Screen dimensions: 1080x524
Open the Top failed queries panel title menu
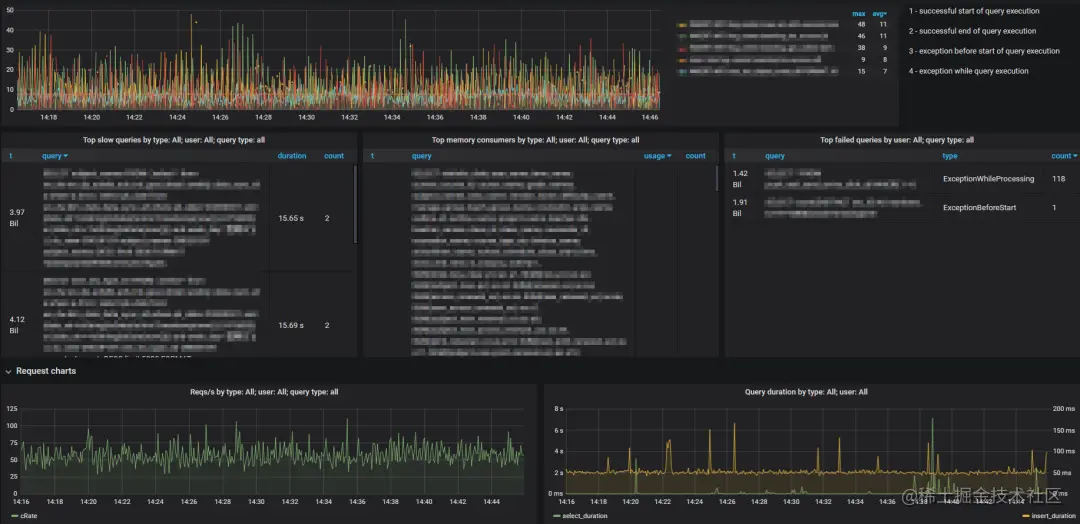tap(897, 140)
